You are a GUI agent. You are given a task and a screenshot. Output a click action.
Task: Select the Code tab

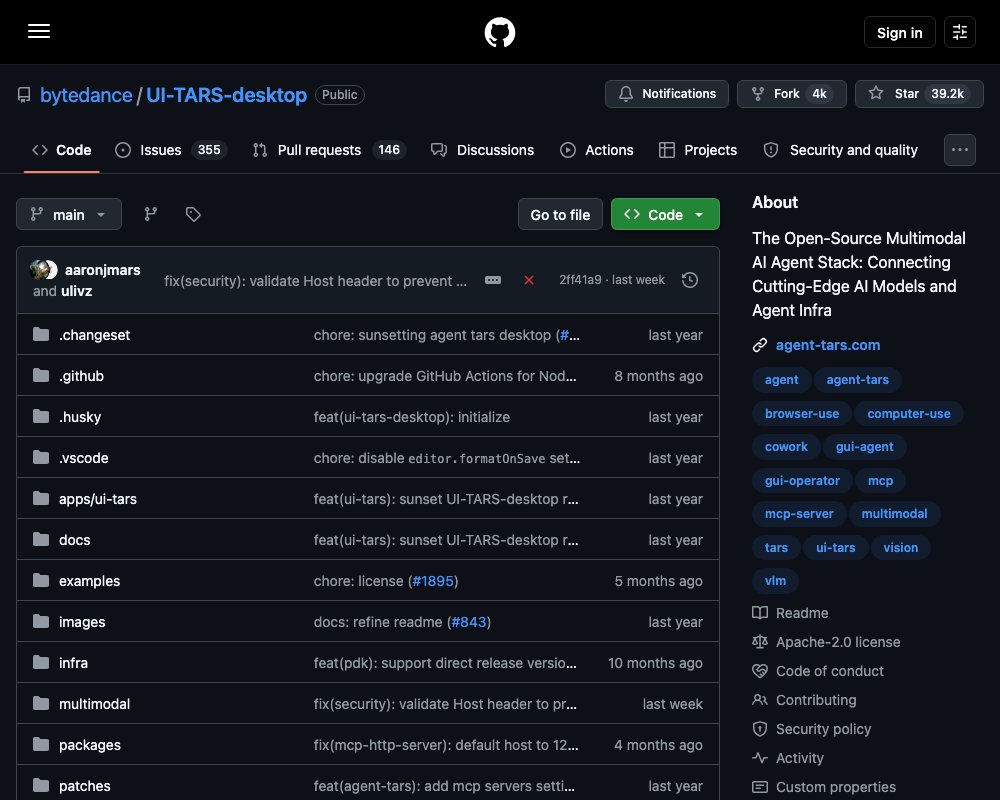pos(62,150)
